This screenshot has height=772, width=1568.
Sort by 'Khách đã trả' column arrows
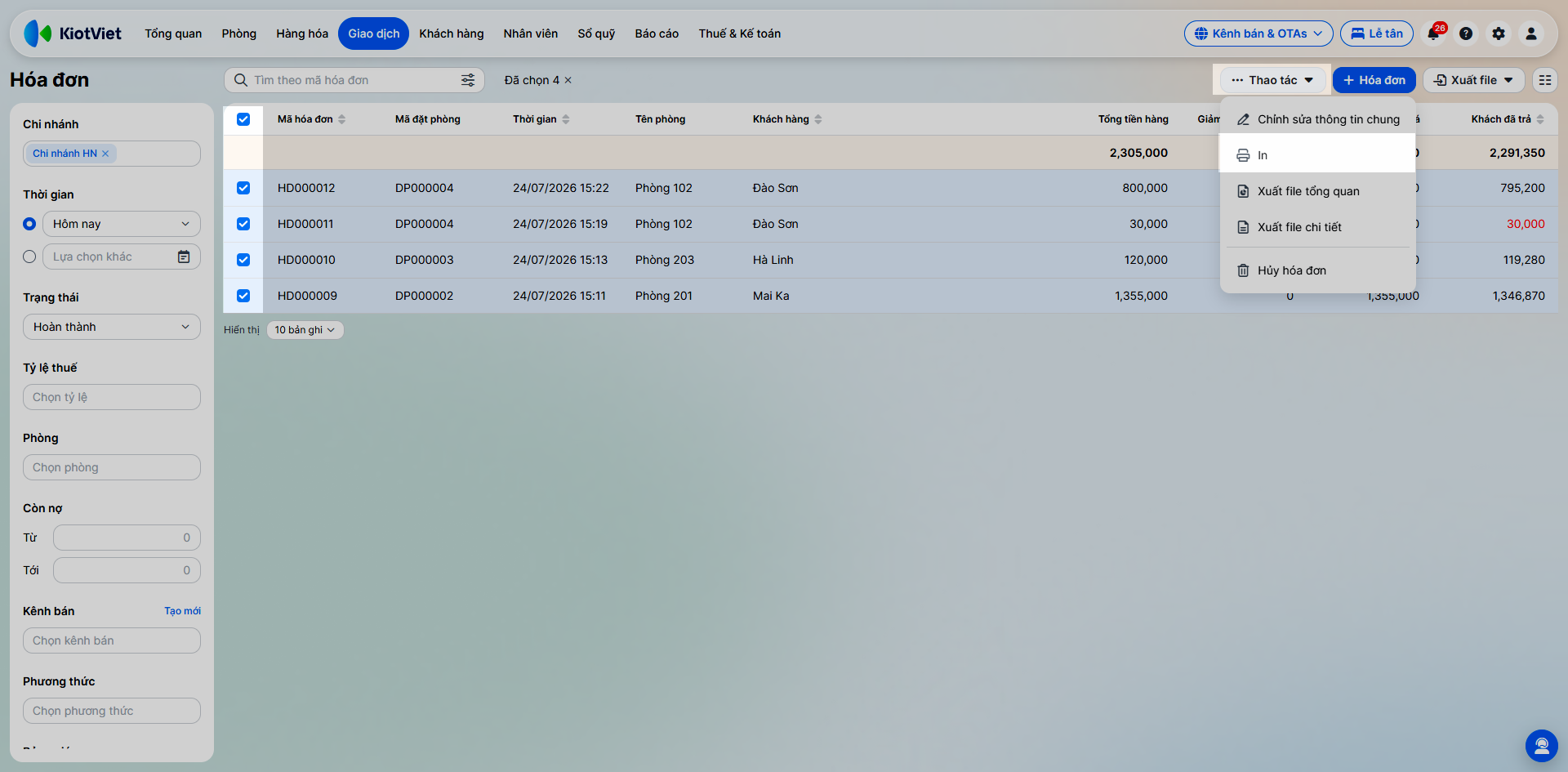(1540, 119)
